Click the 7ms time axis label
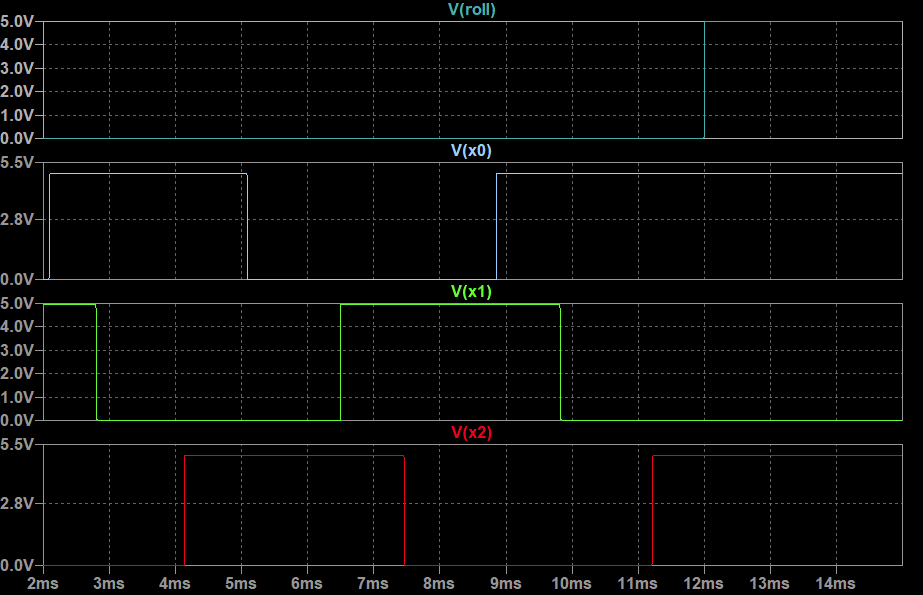 [x=373, y=583]
